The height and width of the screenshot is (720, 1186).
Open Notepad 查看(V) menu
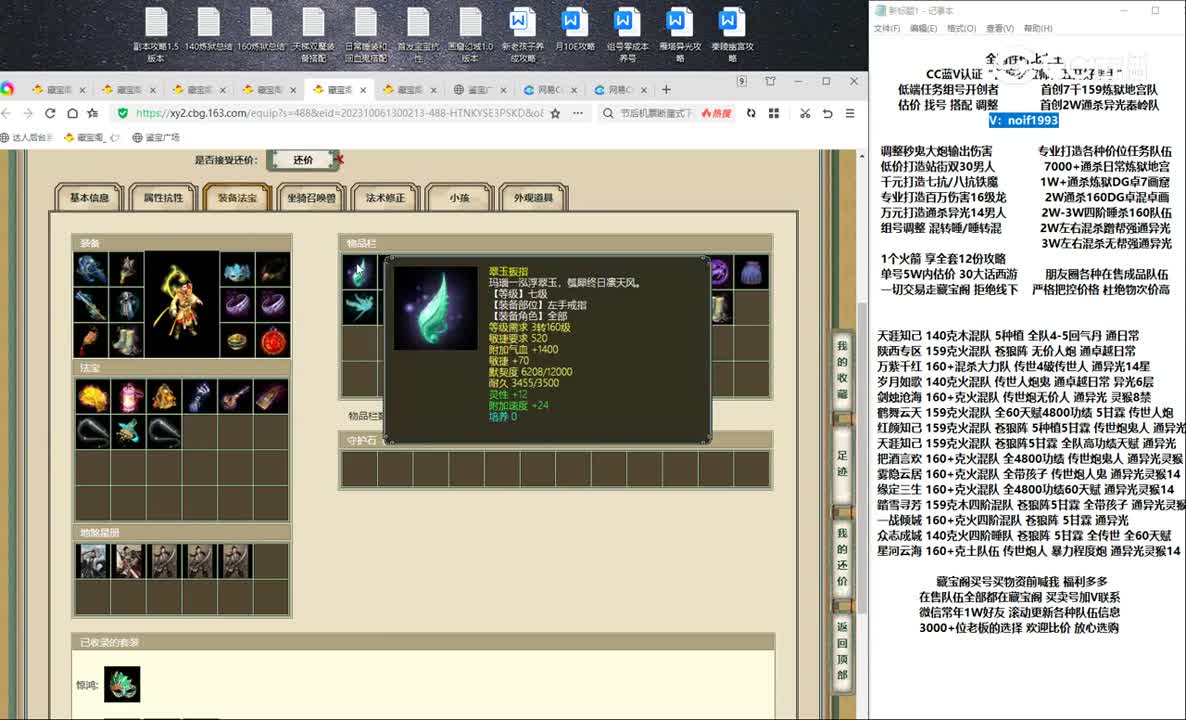[x=999, y=28]
